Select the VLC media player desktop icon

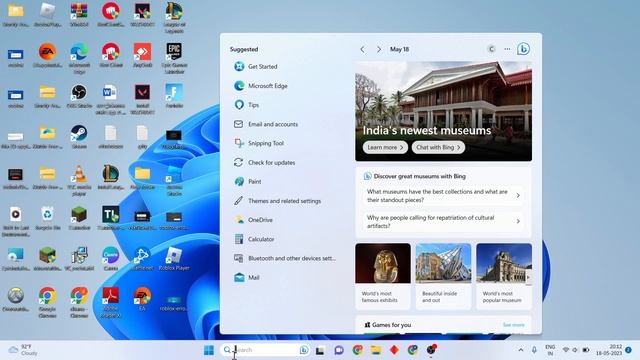[79, 180]
